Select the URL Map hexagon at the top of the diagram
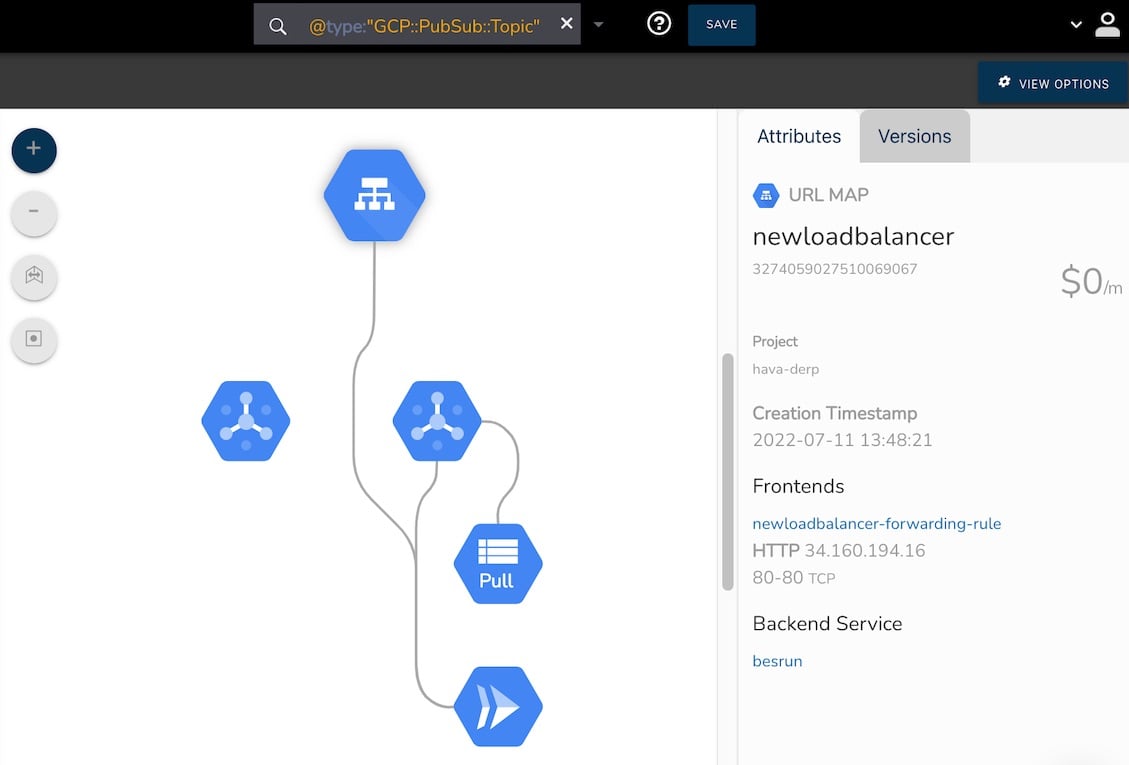The height and width of the screenshot is (765, 1129). pos(374,195)
